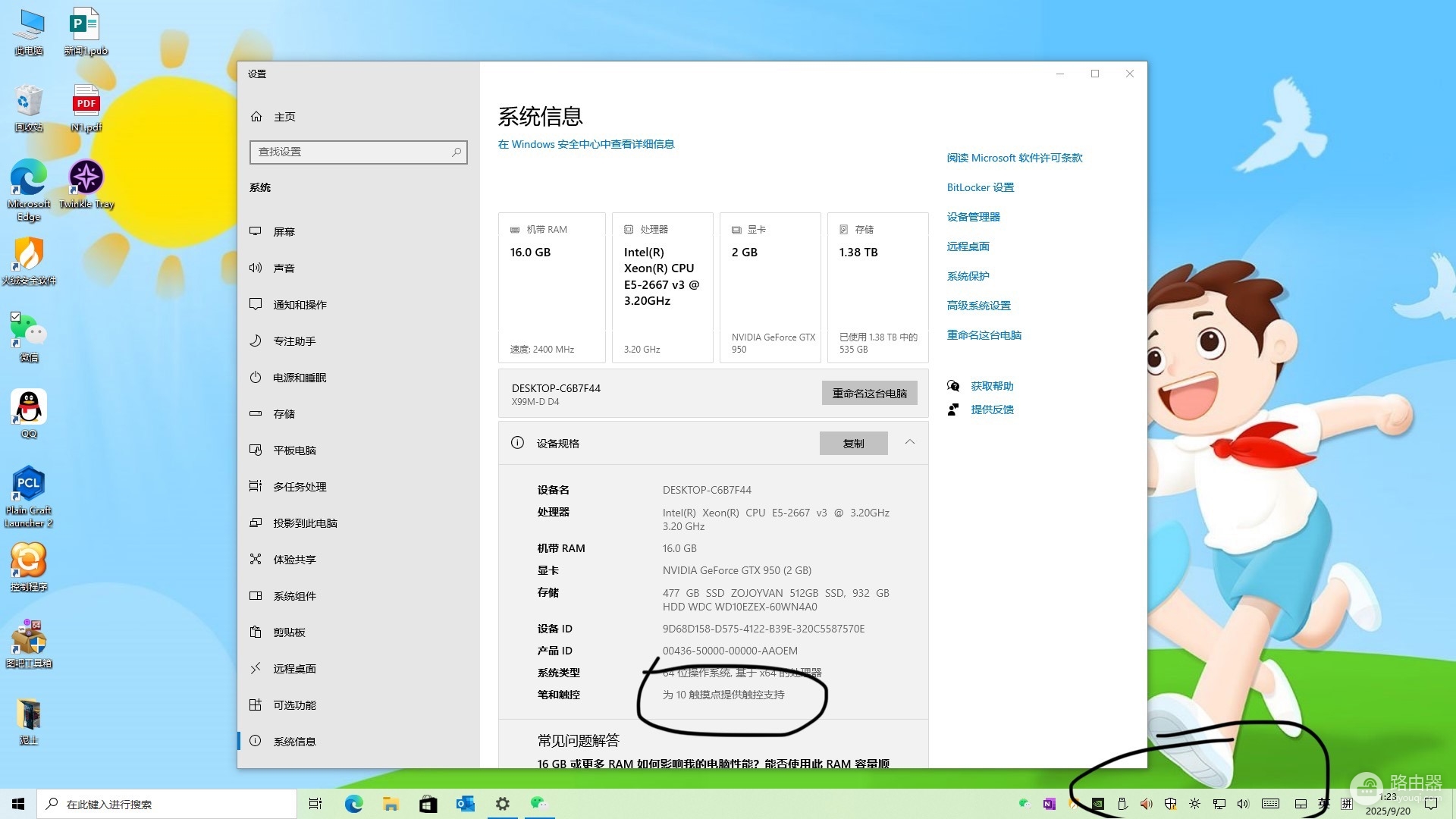The height and width of the screenshot is (819, 1456).
Task: Go to 通知和操作 settings
Action: point(359,304)
